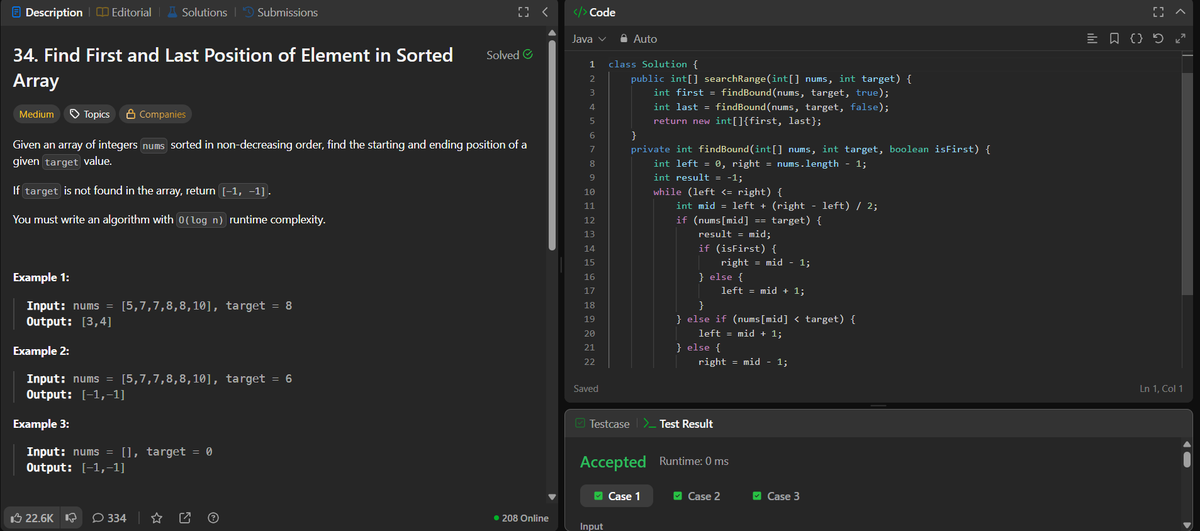Select the Case 2 result
The image size is (1200, 531).
pos(696,496)
